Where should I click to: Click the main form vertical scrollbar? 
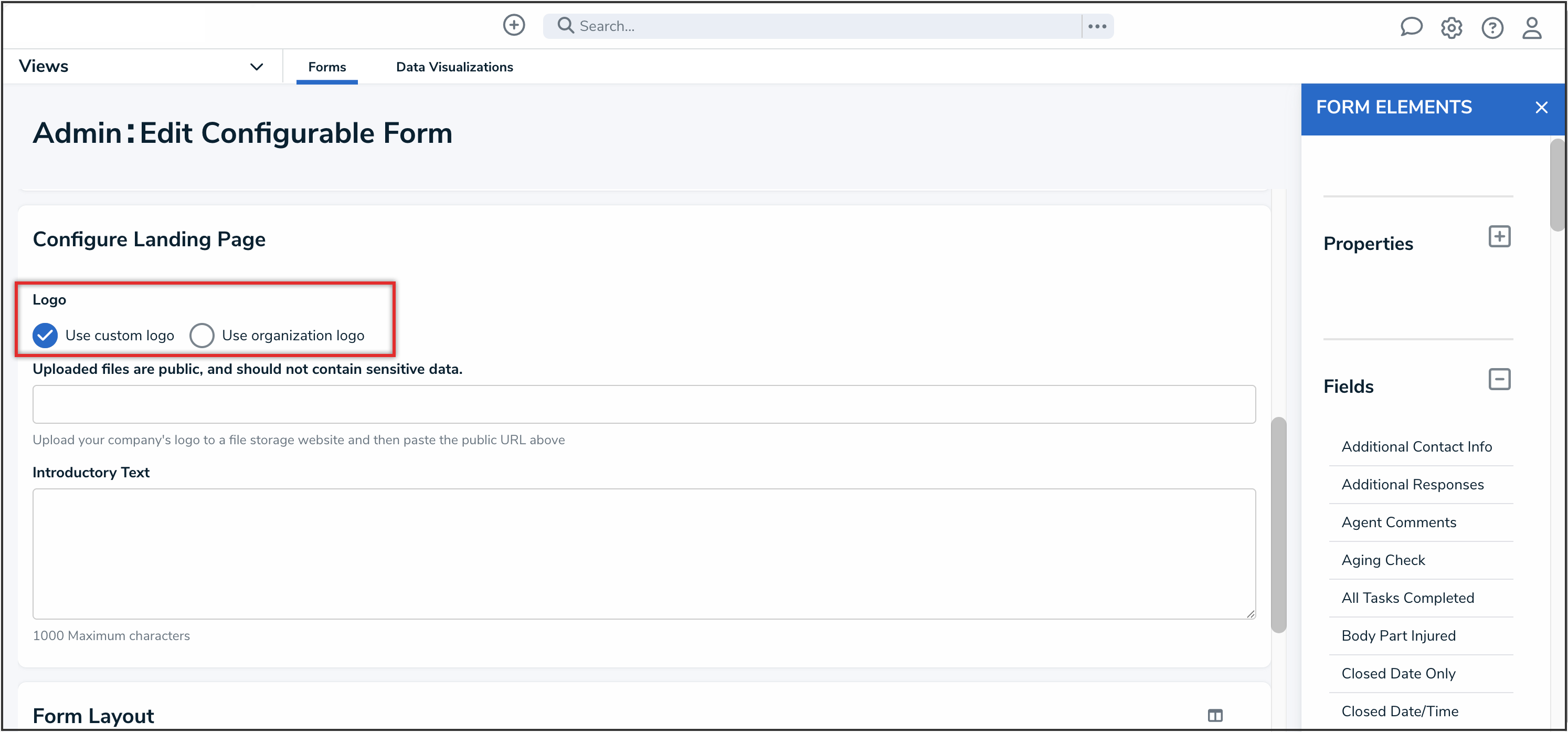(x=1278, y=524)
